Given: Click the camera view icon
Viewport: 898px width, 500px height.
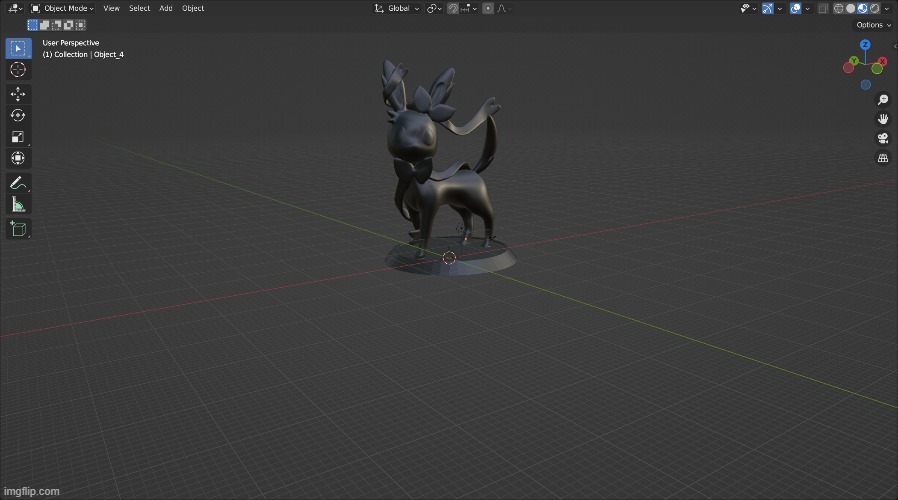Looking at the screenshot, I should coord(883,138).
